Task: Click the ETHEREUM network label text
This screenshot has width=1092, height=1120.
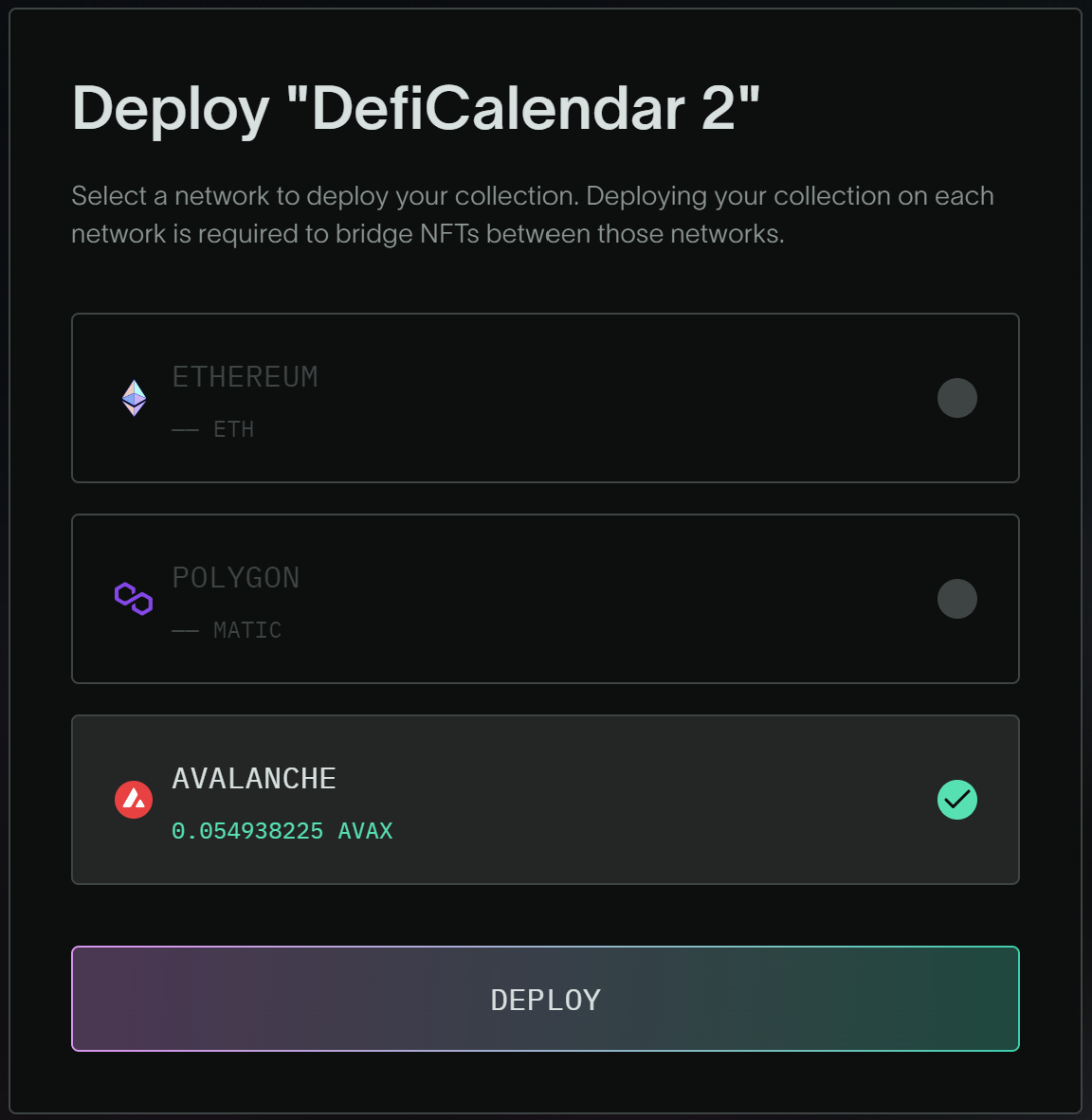Action: coord(245,376)
